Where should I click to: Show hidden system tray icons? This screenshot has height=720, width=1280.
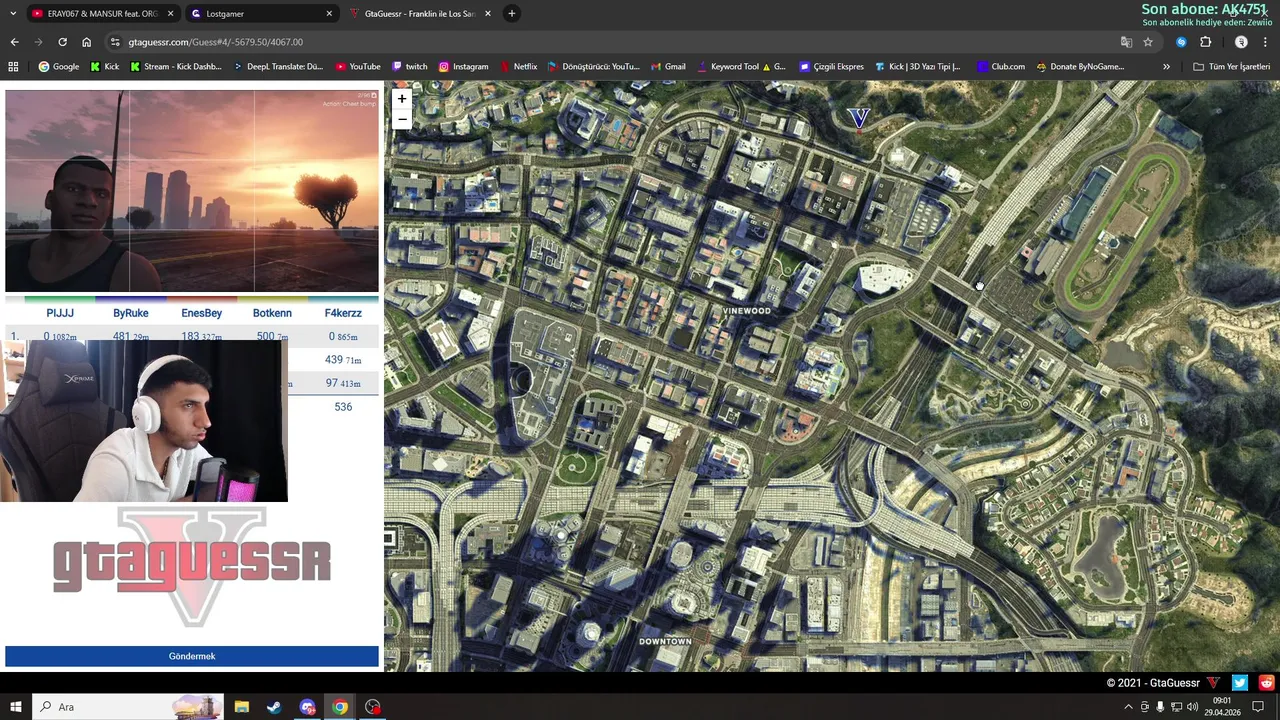1129,707
